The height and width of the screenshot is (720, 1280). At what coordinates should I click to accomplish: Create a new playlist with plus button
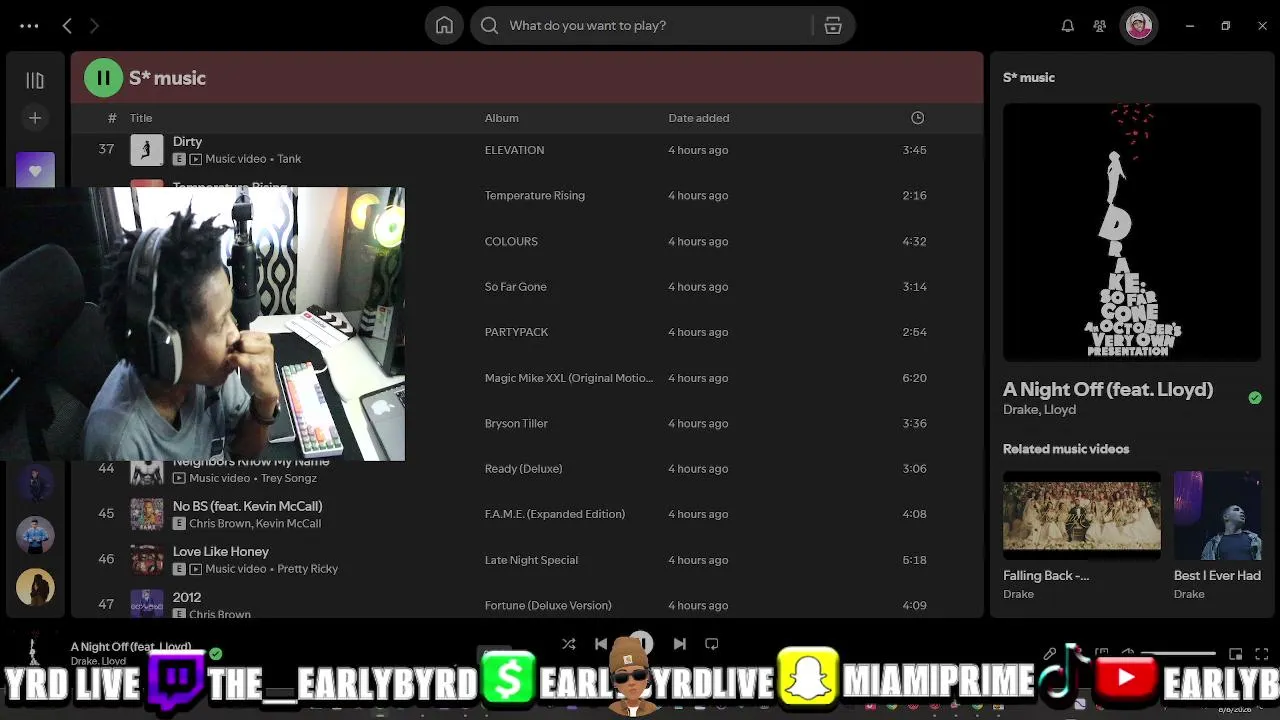click(x=35, y=118)
